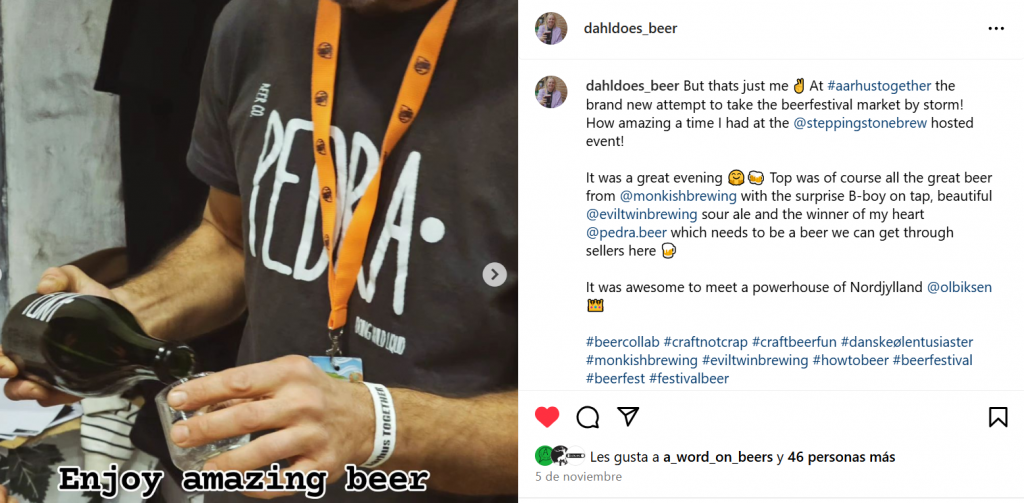Open the dahldoes_beer username in the header
1024x503 pixels.
(x=630, y=29)
